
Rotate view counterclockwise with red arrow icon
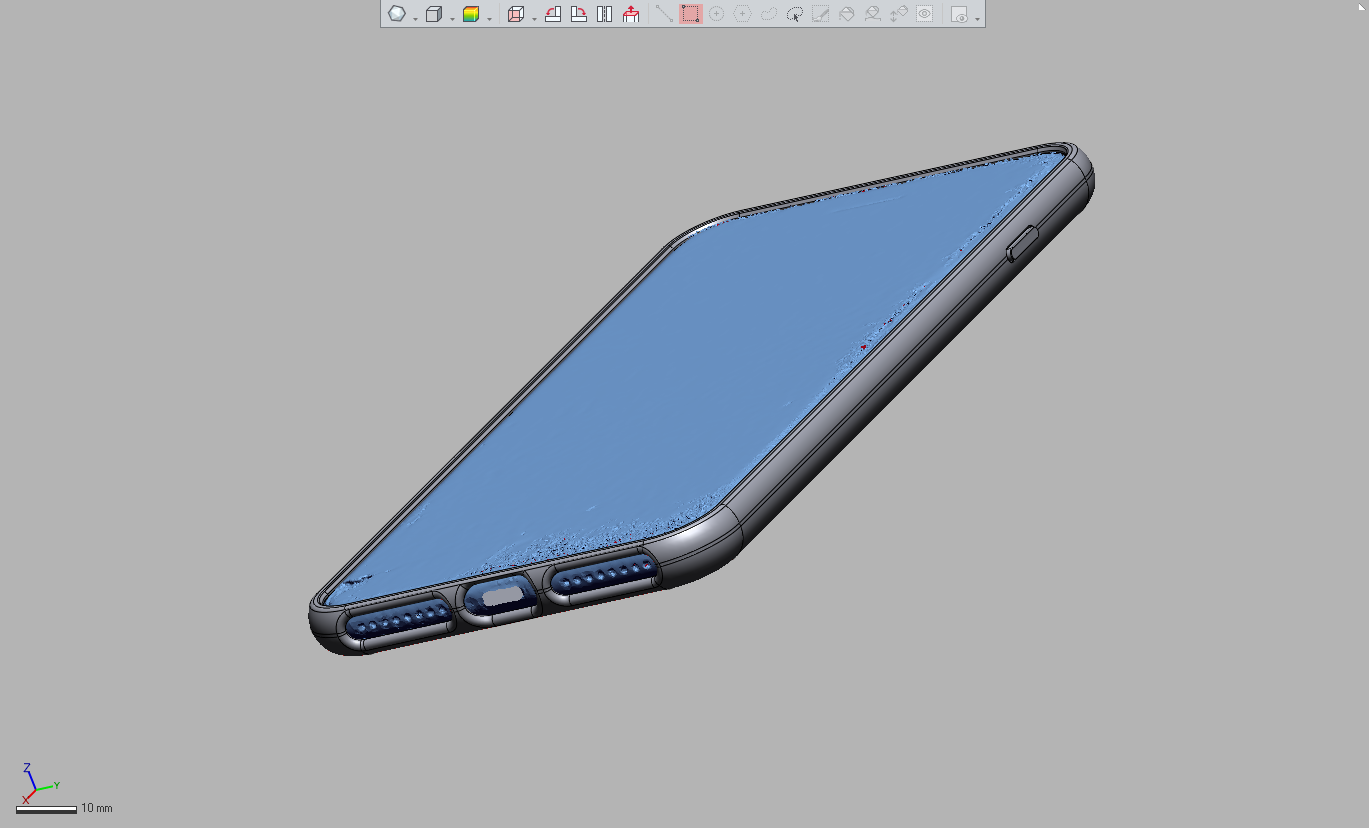point(553,14)
